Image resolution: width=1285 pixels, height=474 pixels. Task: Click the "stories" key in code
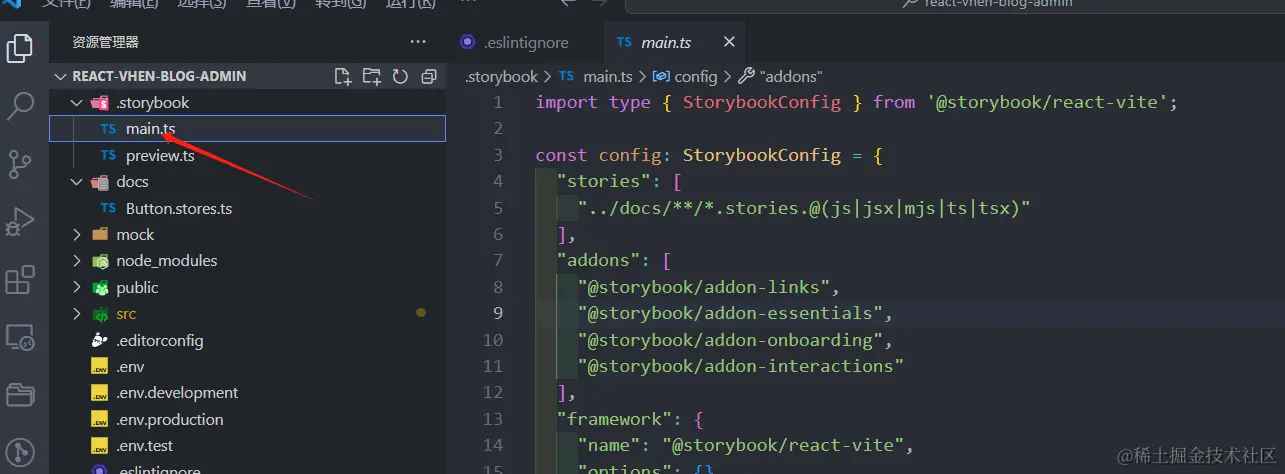604,181
